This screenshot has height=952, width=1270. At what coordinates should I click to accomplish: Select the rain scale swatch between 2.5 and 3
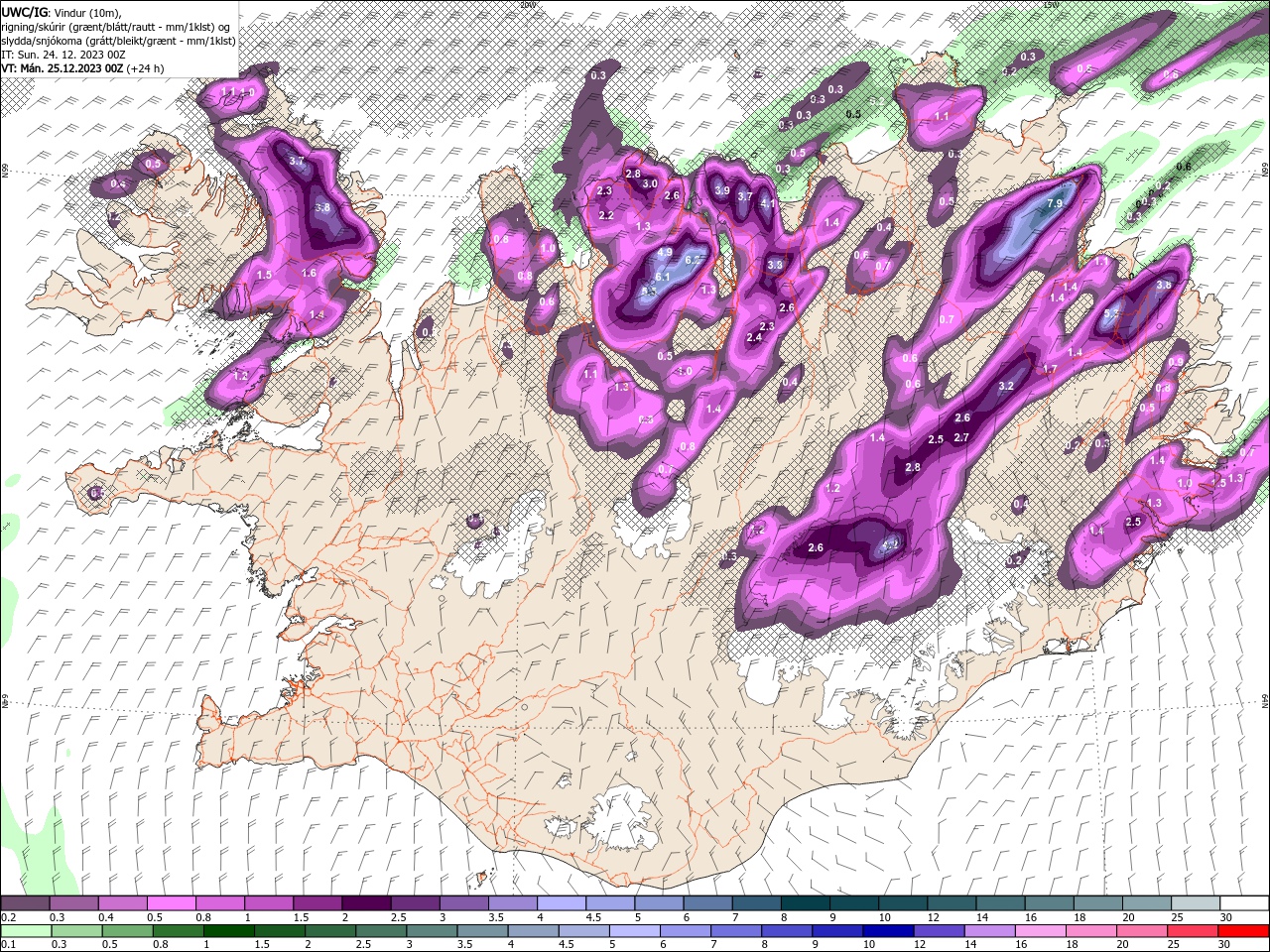pos(380,930)
